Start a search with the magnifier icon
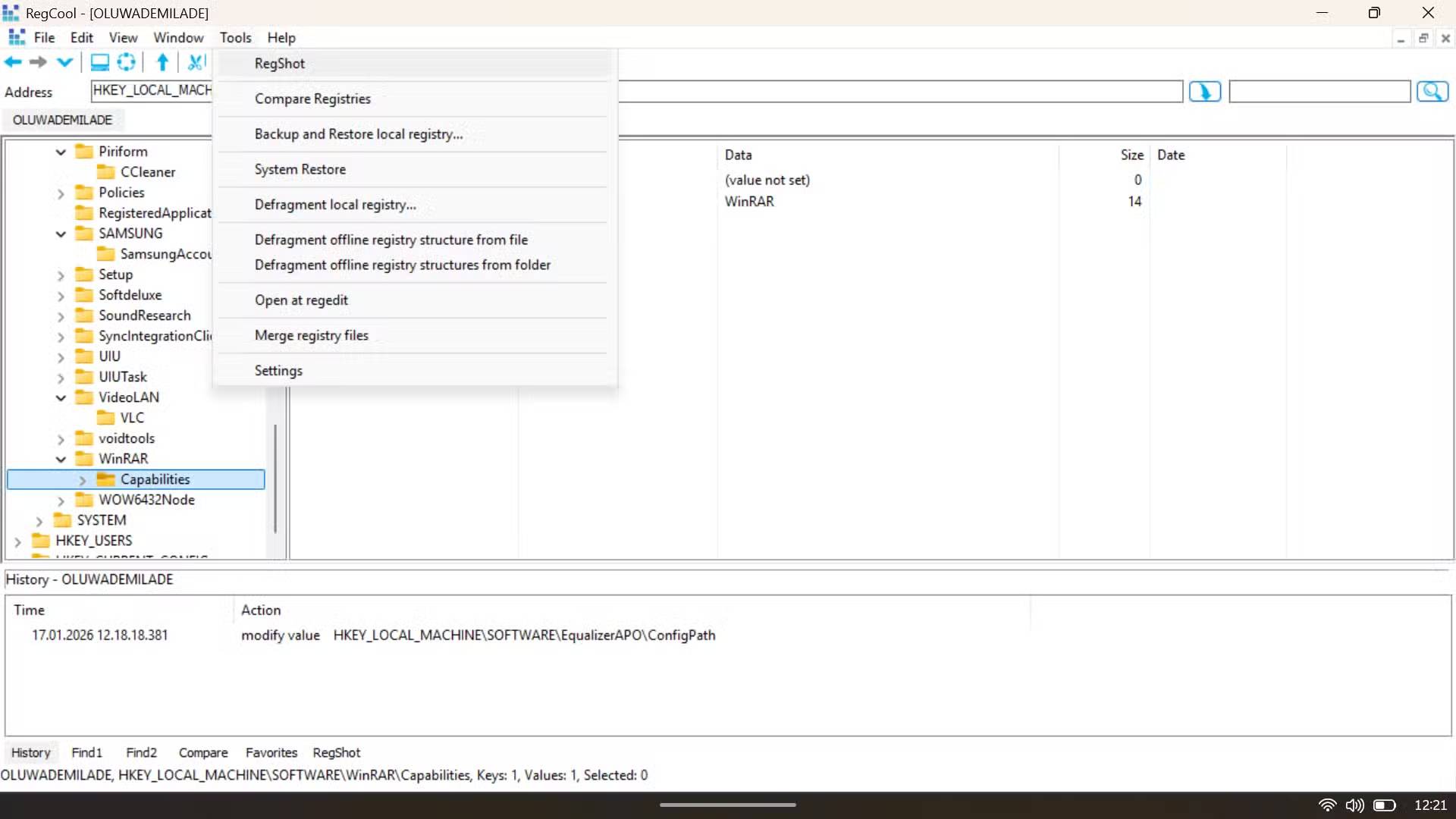 1432,91
